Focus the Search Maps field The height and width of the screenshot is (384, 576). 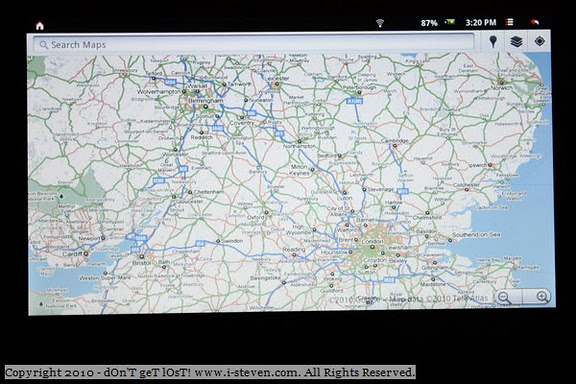(253, 44)
